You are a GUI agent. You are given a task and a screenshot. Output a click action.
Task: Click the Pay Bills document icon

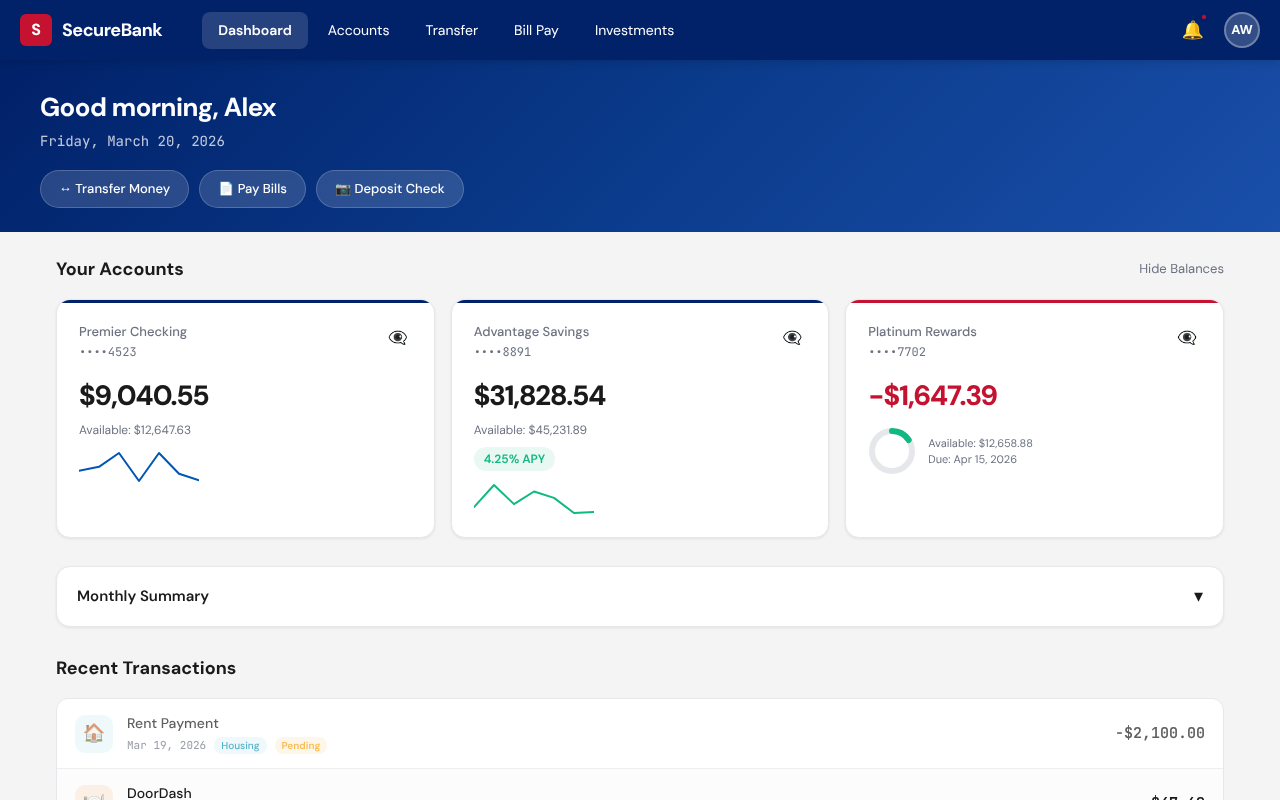(x=224, y=188)
